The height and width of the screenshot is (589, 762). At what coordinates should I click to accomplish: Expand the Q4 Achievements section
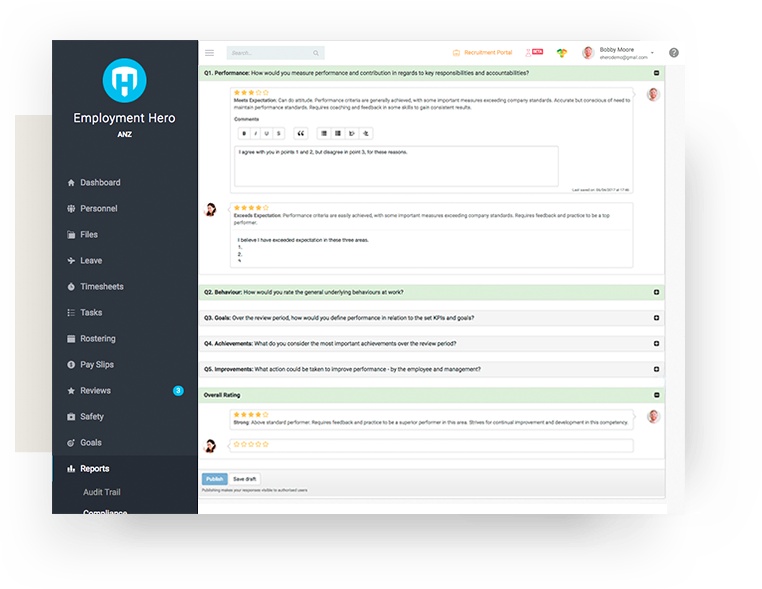[x=657, y=344]
